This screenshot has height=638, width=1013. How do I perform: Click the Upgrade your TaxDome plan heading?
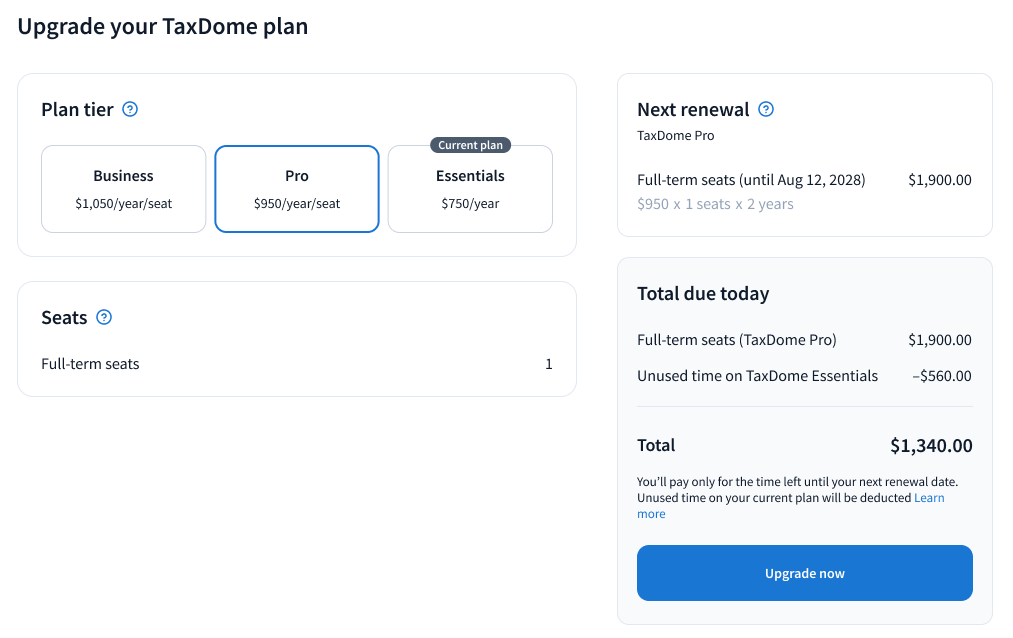tap(163, 27)
